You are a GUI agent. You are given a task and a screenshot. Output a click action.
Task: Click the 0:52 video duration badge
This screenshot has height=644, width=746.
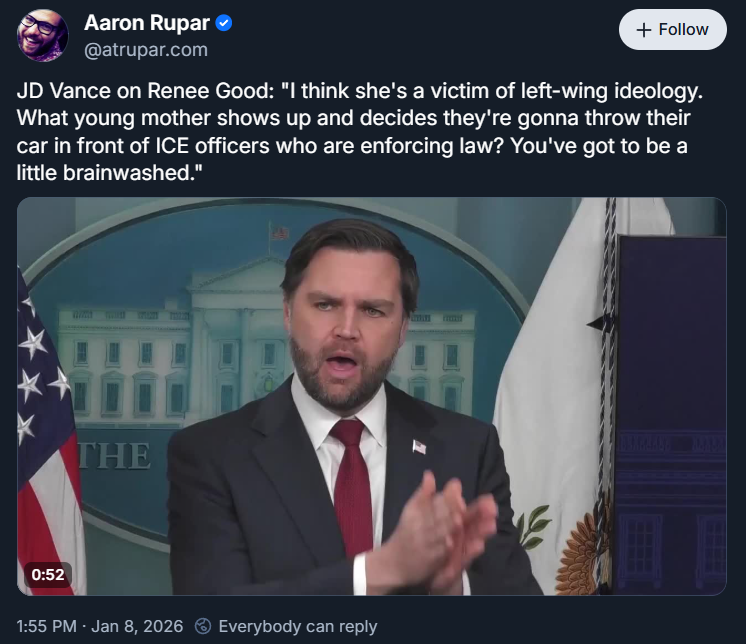[48, 574]
